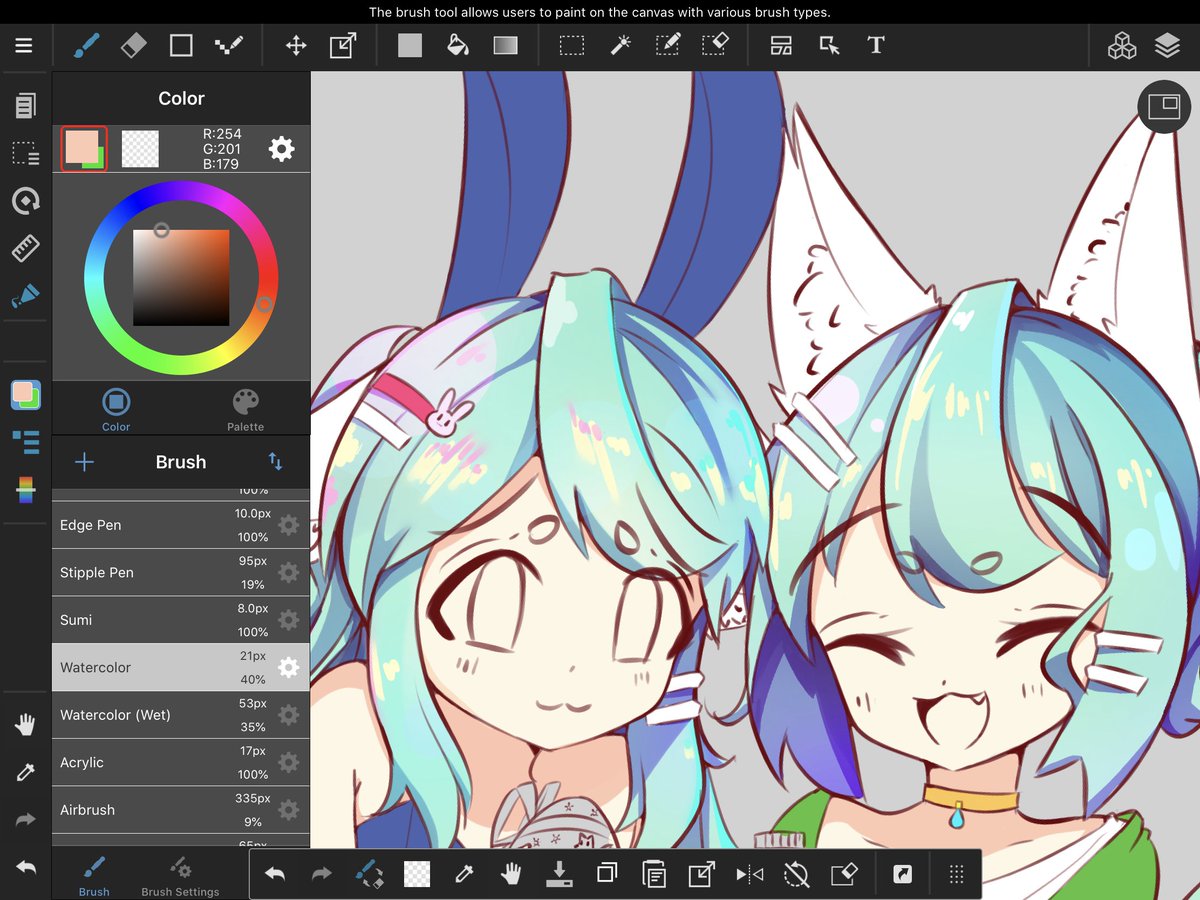Click Undo arrow in left sidebar
This screenshot has width=1200, height=900.
25,867
